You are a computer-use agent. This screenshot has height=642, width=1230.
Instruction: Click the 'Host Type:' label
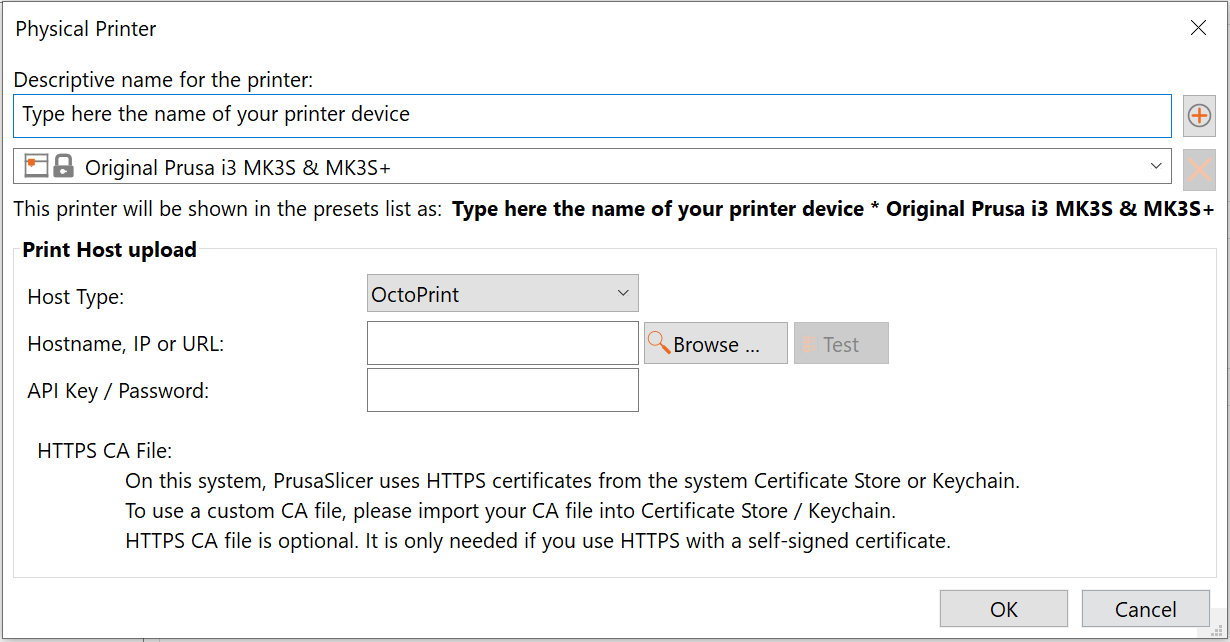point(76,296)
